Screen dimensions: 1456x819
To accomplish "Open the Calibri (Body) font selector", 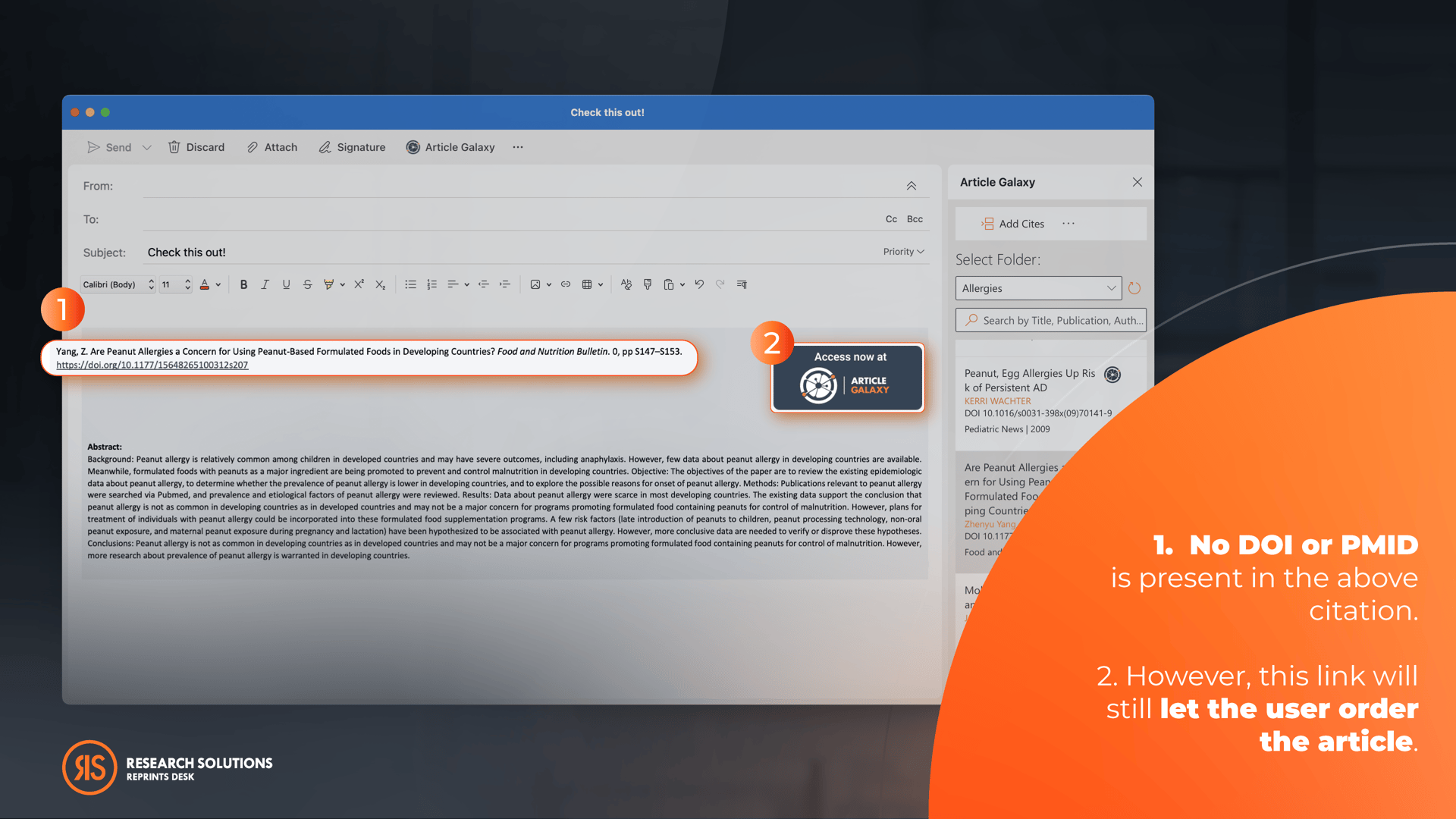I will (118, 284).
